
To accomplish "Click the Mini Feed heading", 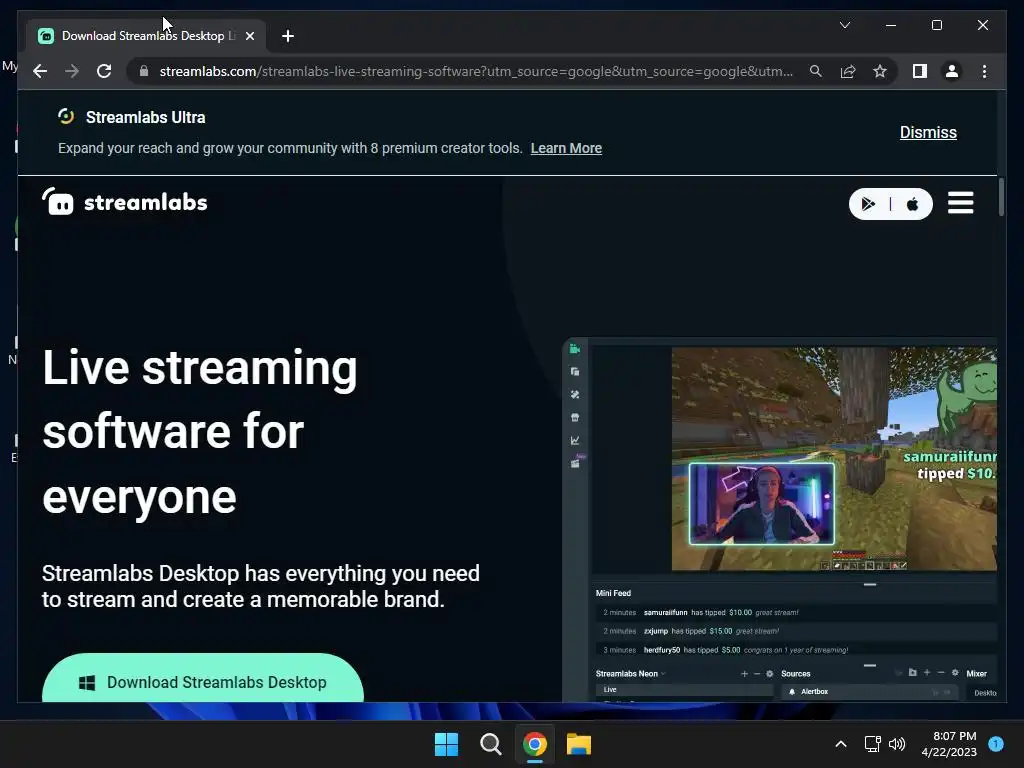I will [613, 593].
